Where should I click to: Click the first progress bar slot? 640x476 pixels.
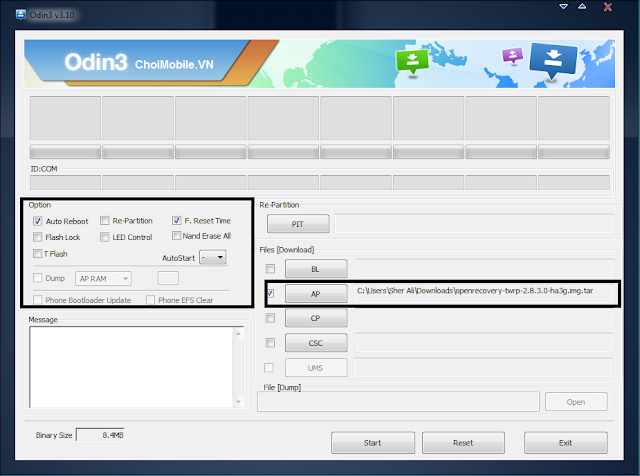[65, 151]
